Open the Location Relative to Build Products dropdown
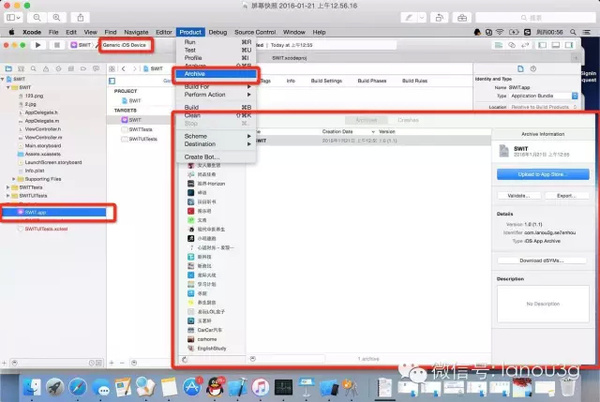Screen dimensions: 600x402 point(544,107)
